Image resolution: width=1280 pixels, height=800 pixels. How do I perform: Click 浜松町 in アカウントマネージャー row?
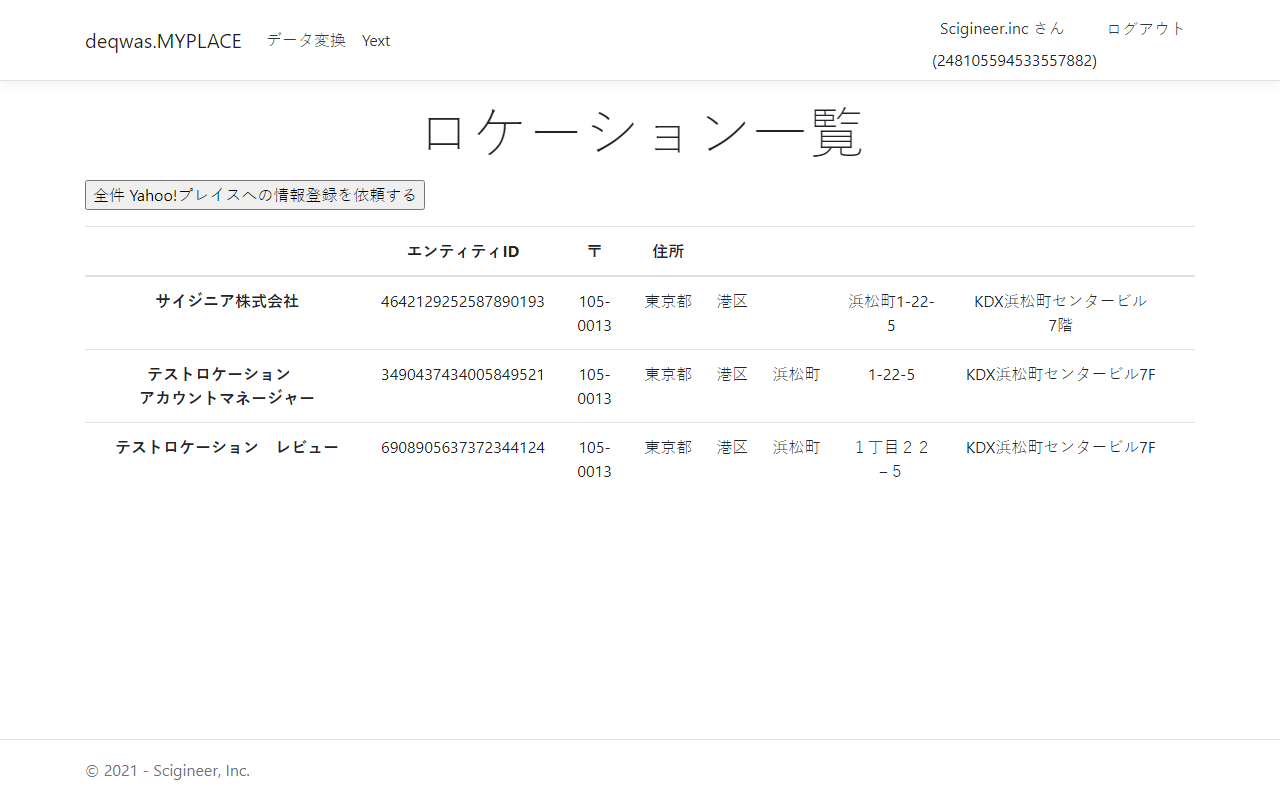tap(796, 374)
